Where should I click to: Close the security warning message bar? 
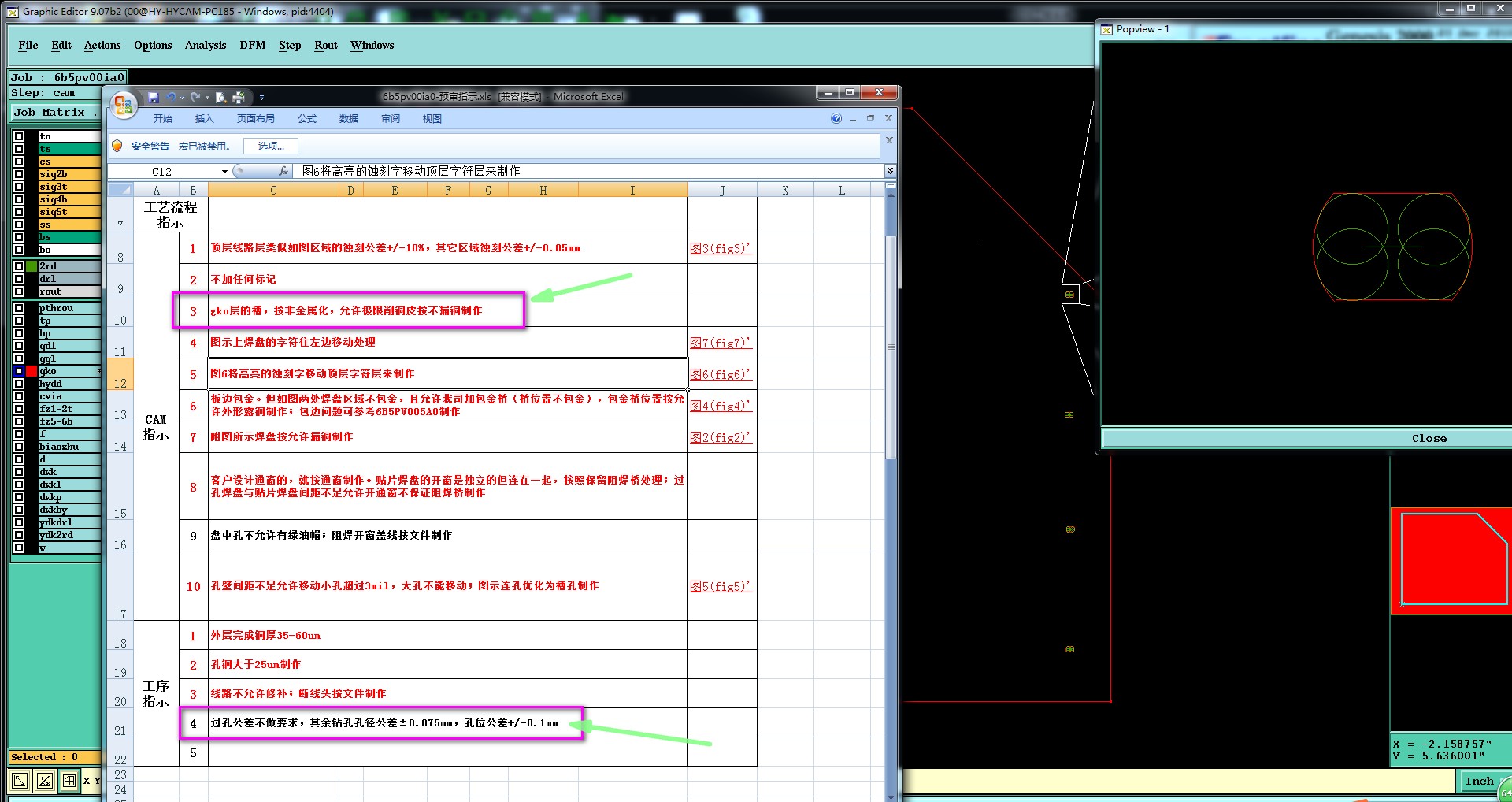889,140
